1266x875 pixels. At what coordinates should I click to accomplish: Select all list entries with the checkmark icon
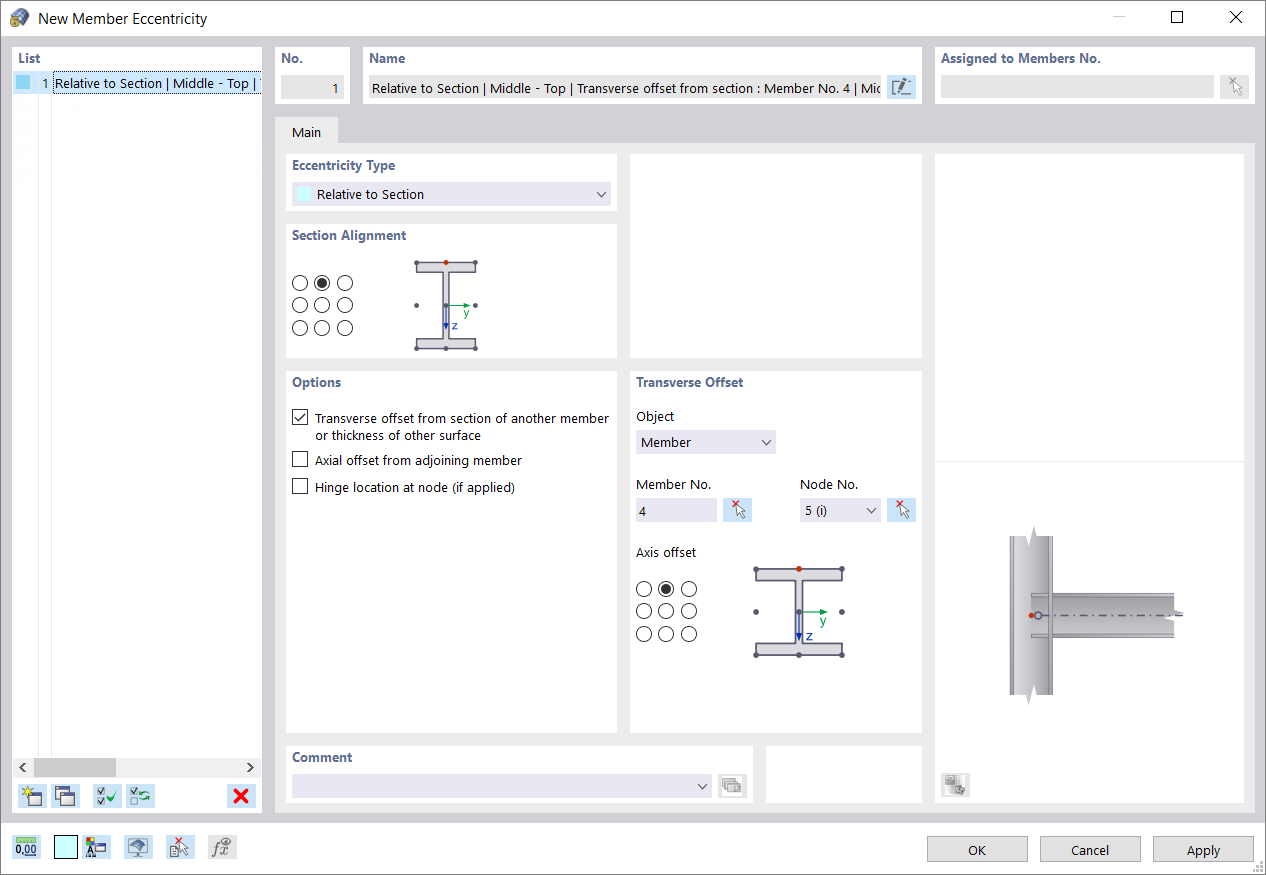(x=106, y=795)
